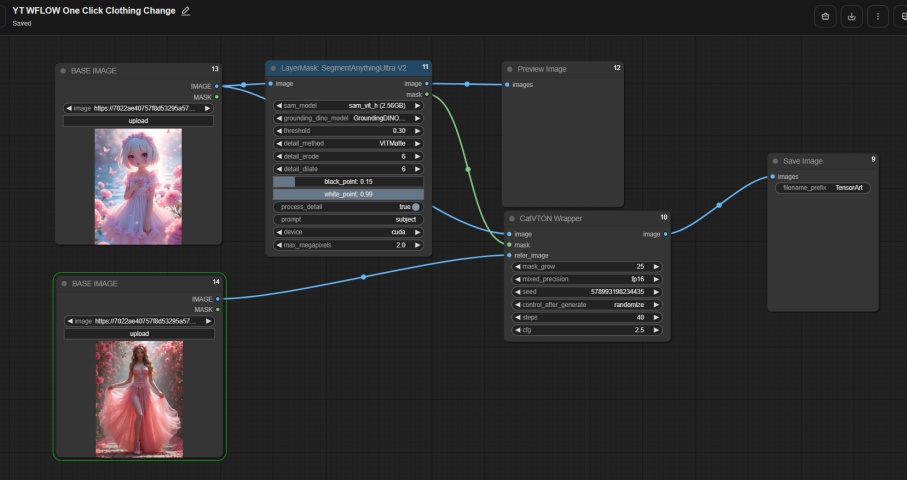Open control_after_generate randomize dropdown

click(587, 305)
